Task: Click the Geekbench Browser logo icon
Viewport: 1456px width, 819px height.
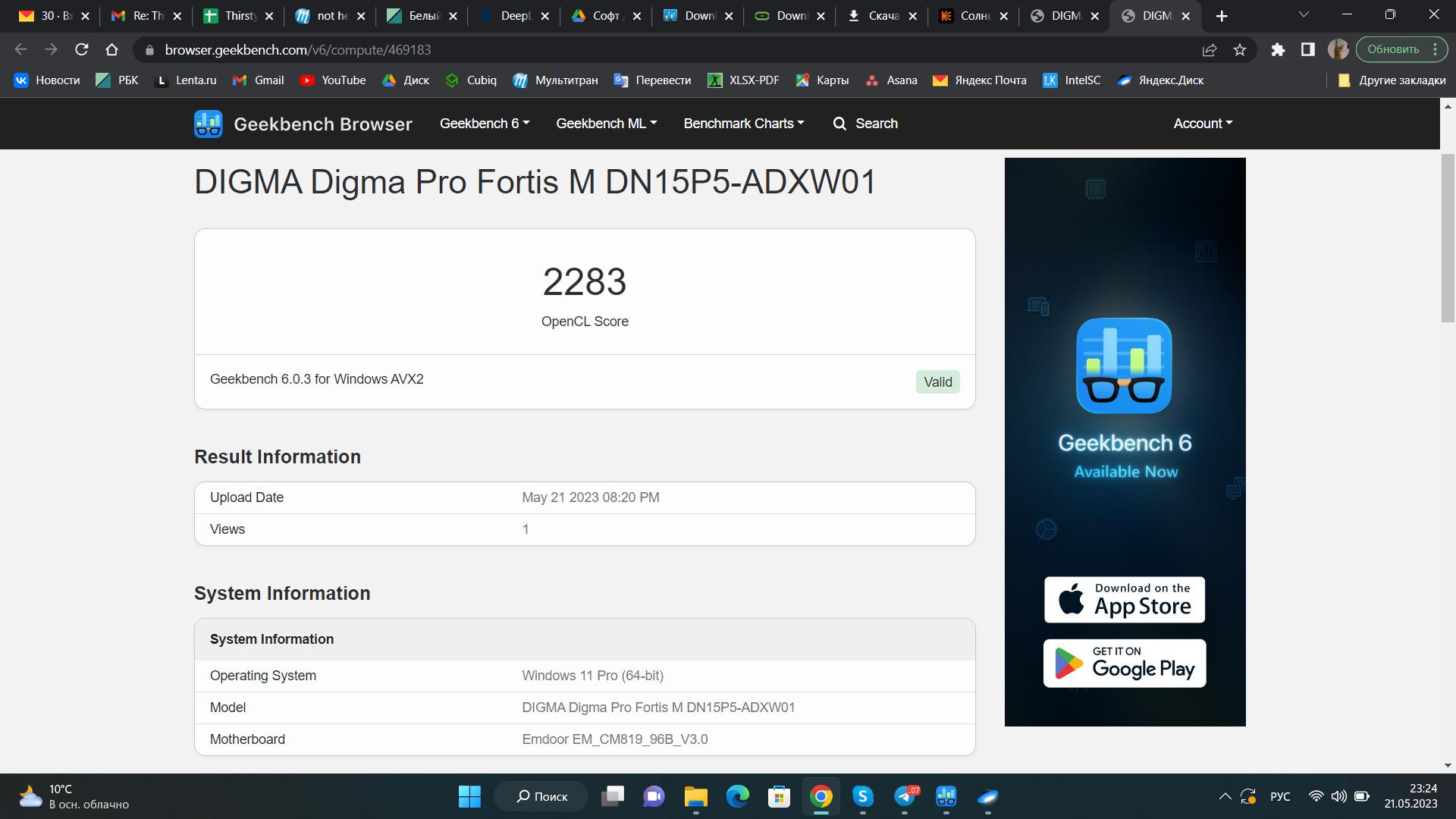Action: coord(208,124)
